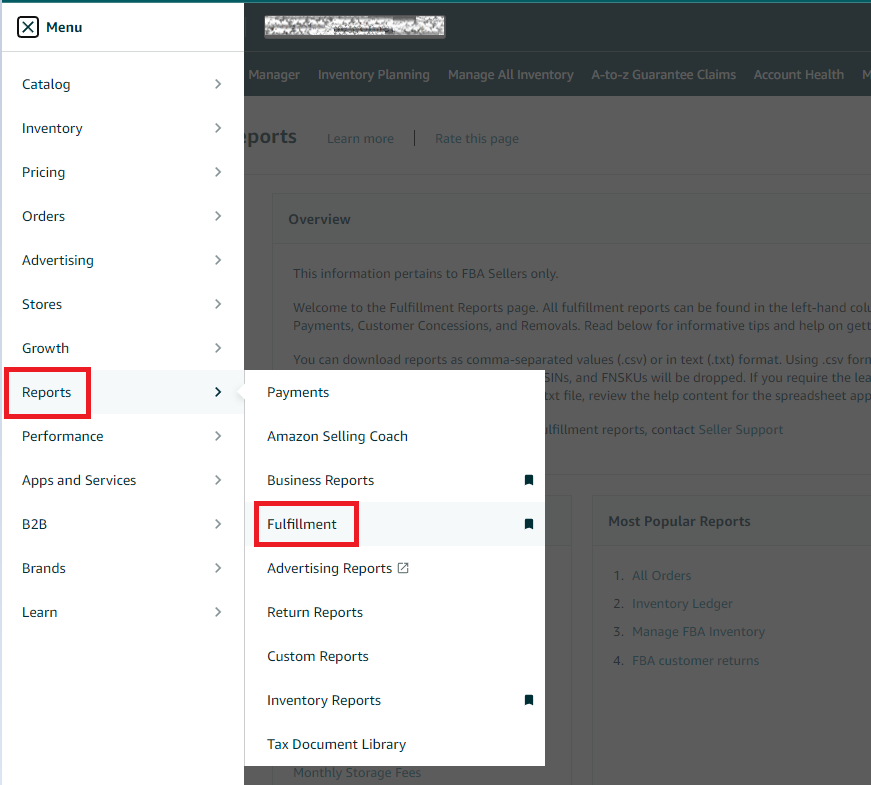Select Growth in the side menu

(x=46, y=348)
